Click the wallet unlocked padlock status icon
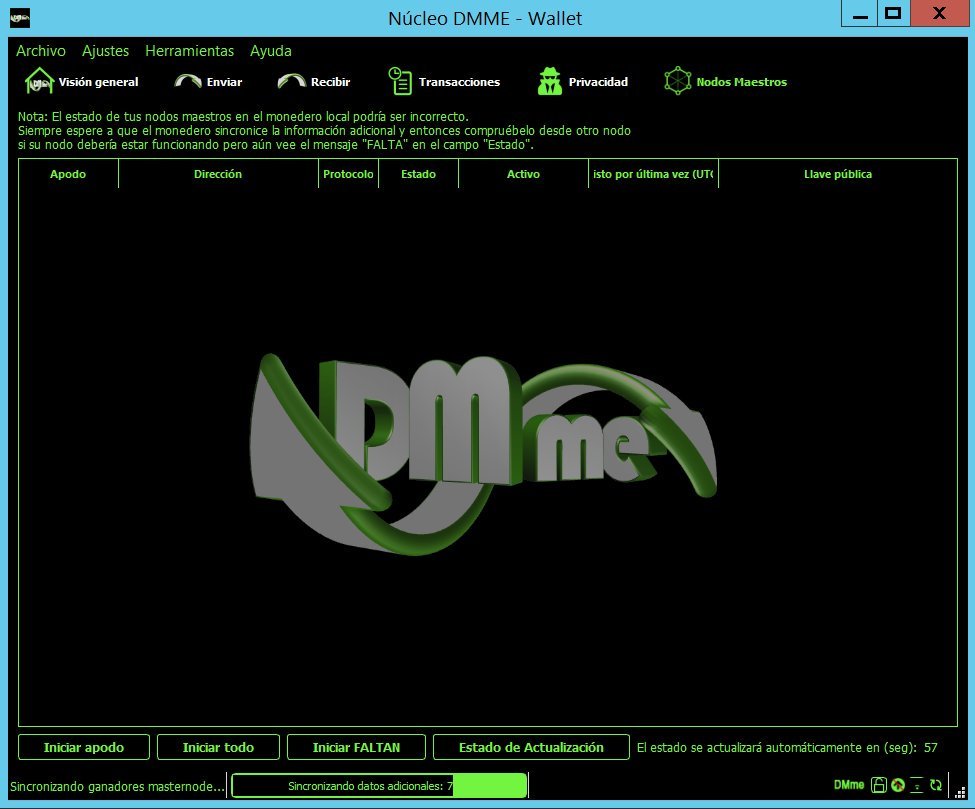This screenshot has width=975, height=809. [x=879, y=785]
